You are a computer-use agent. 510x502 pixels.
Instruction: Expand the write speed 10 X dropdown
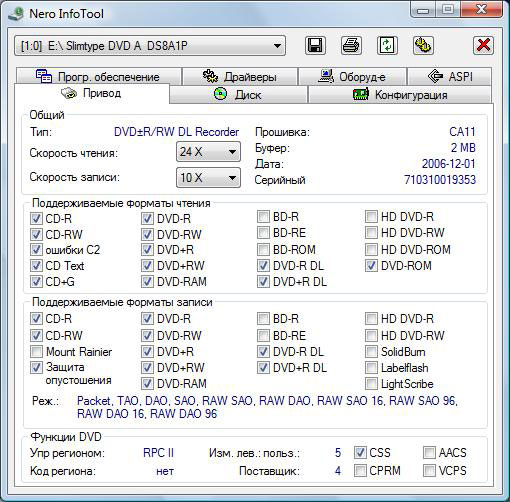(208, 177)
